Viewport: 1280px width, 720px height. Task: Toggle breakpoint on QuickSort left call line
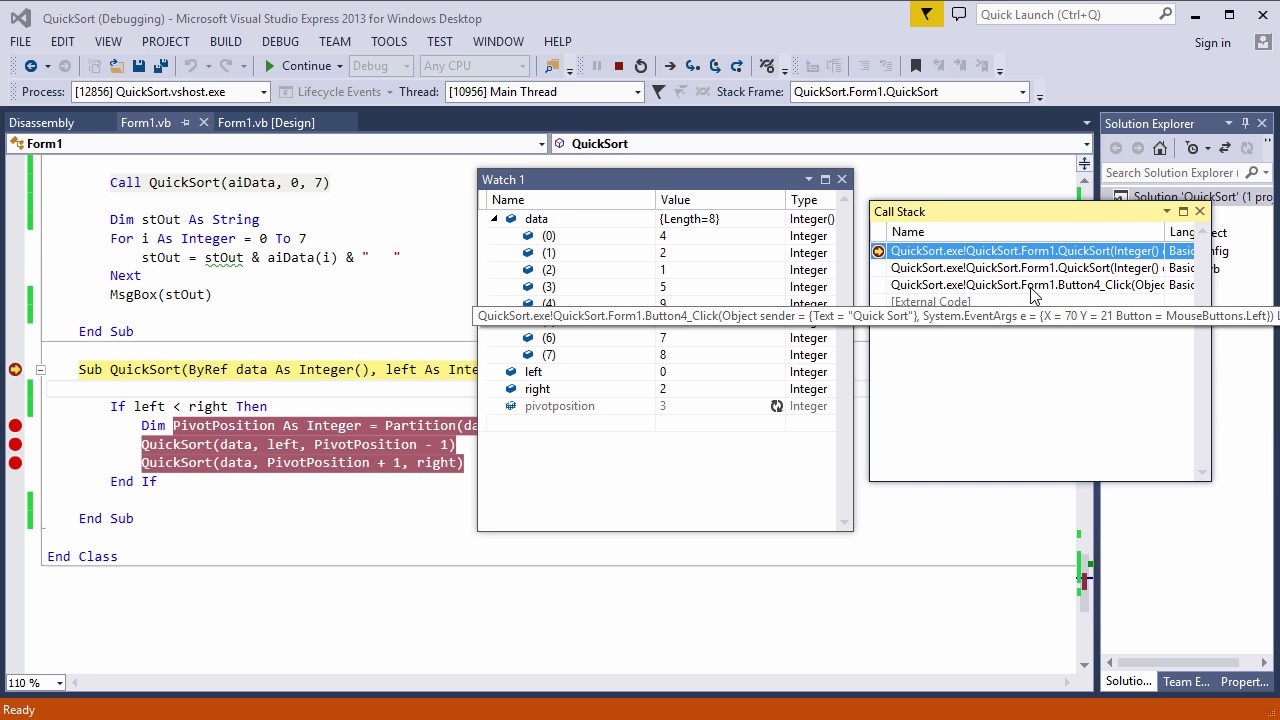click(15, 444)
